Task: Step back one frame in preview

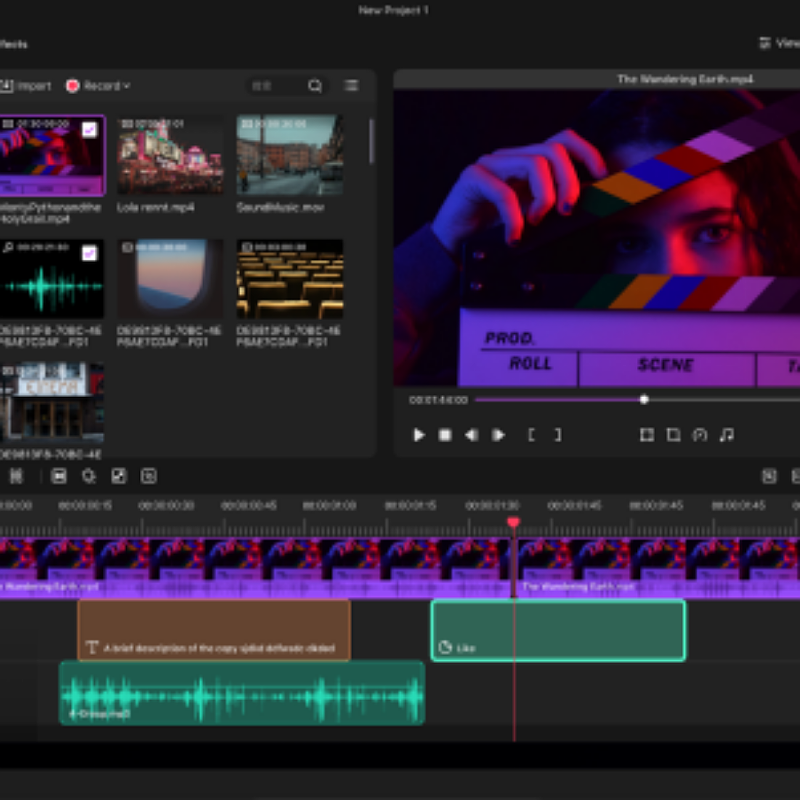Action: 471,435
